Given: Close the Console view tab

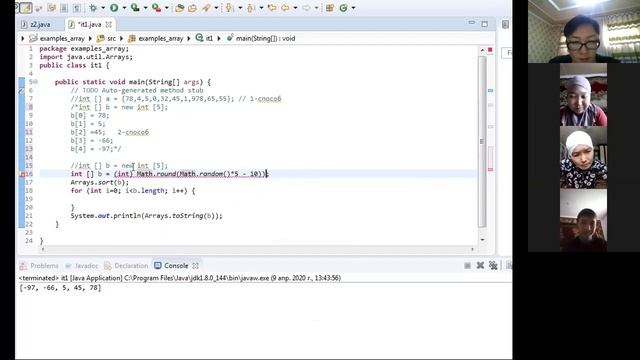Looking at the screenshot, I should point(196,266).
